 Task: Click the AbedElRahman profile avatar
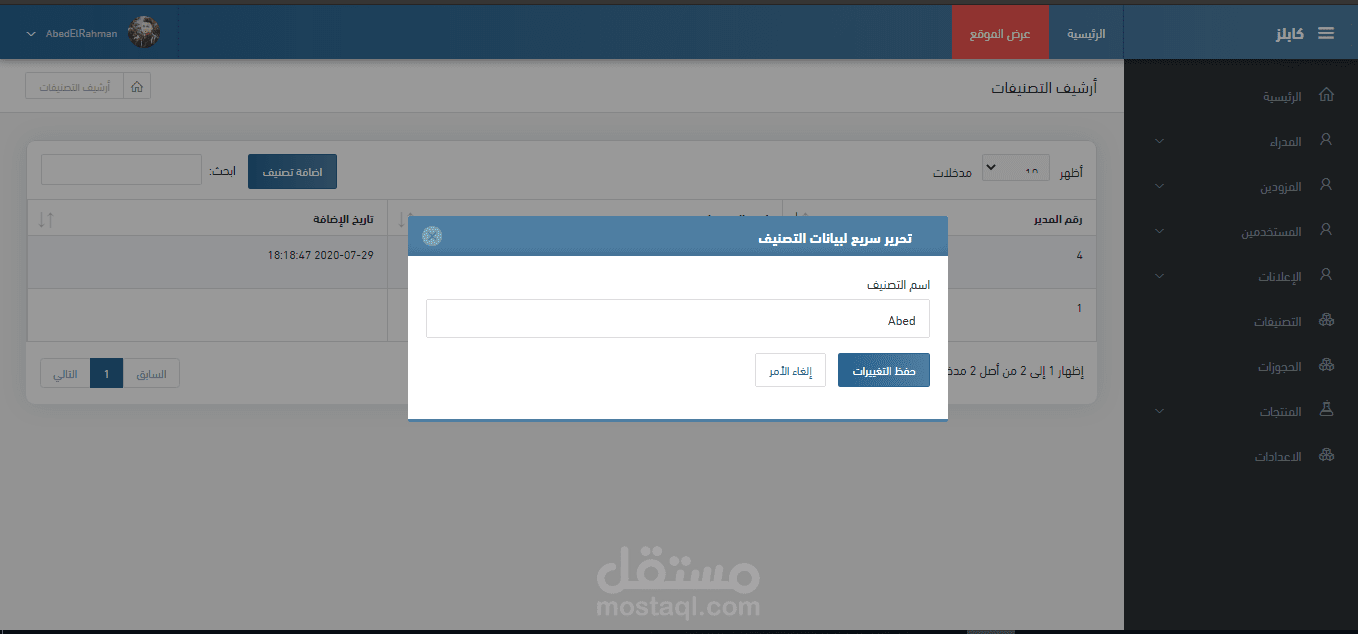pyautogui.click(x=144, y=32)
